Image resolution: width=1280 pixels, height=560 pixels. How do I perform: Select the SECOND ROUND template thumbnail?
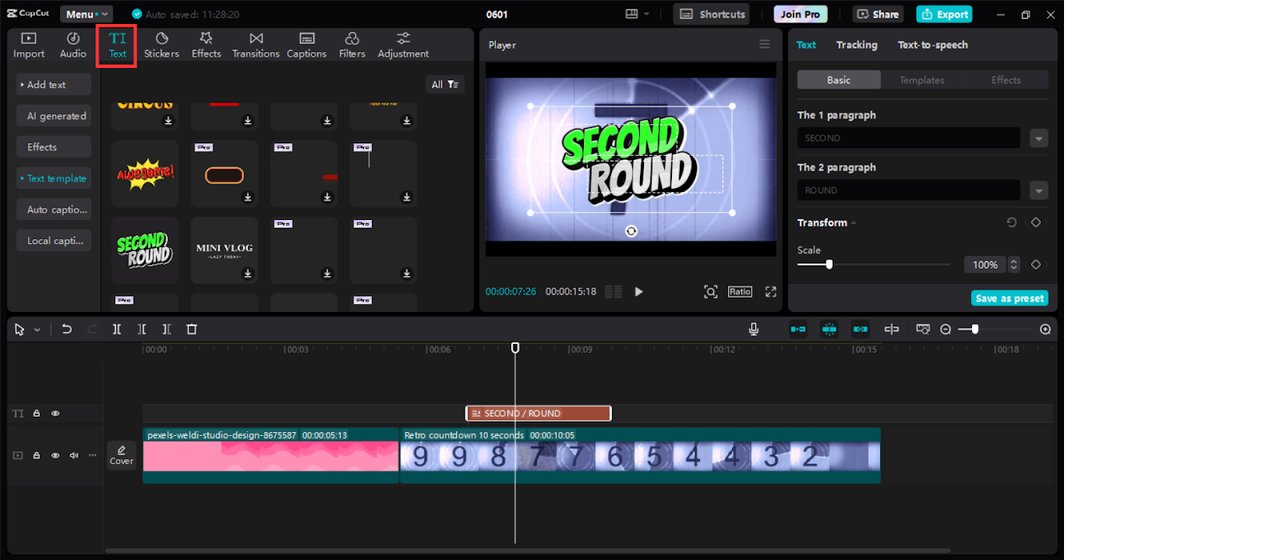pyautogui.click(x=145, y=250)
